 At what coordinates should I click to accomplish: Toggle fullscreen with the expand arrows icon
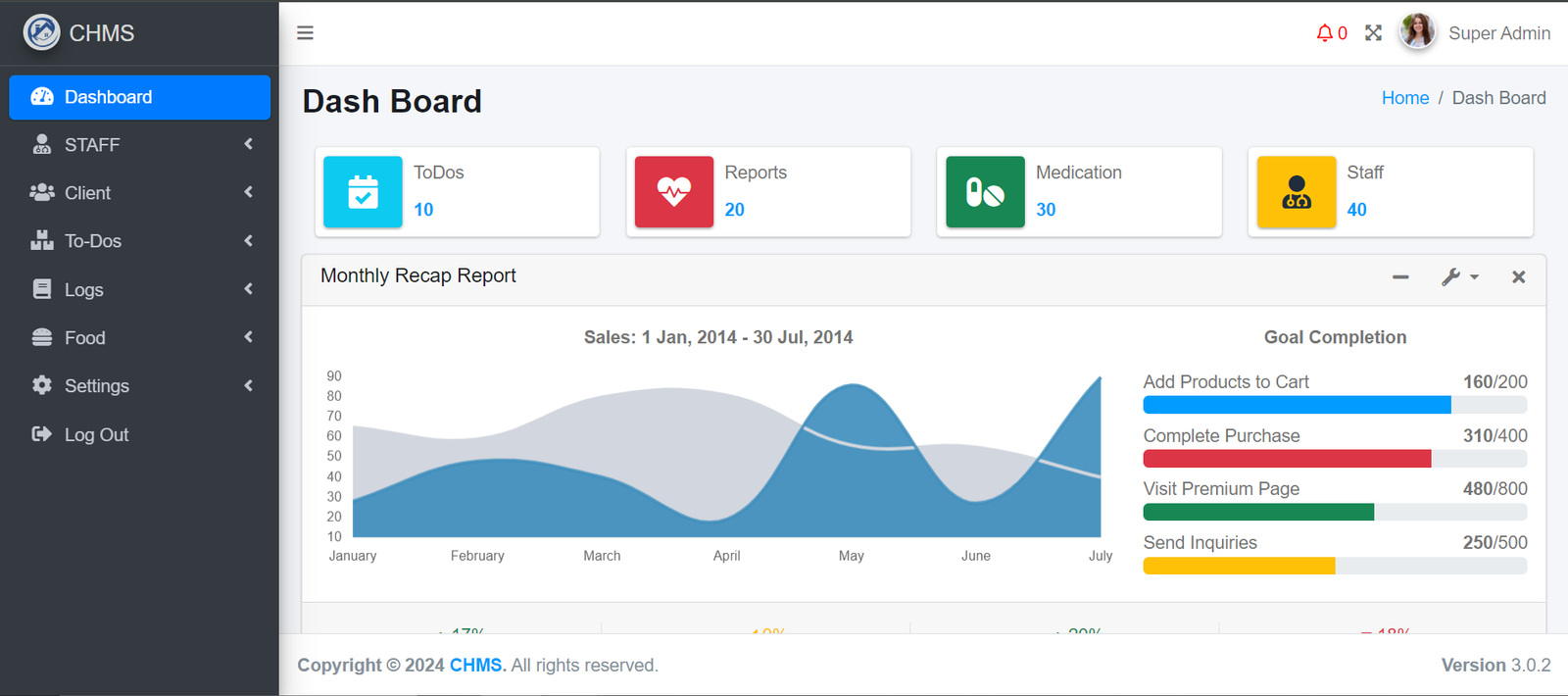coord(1373,33)
